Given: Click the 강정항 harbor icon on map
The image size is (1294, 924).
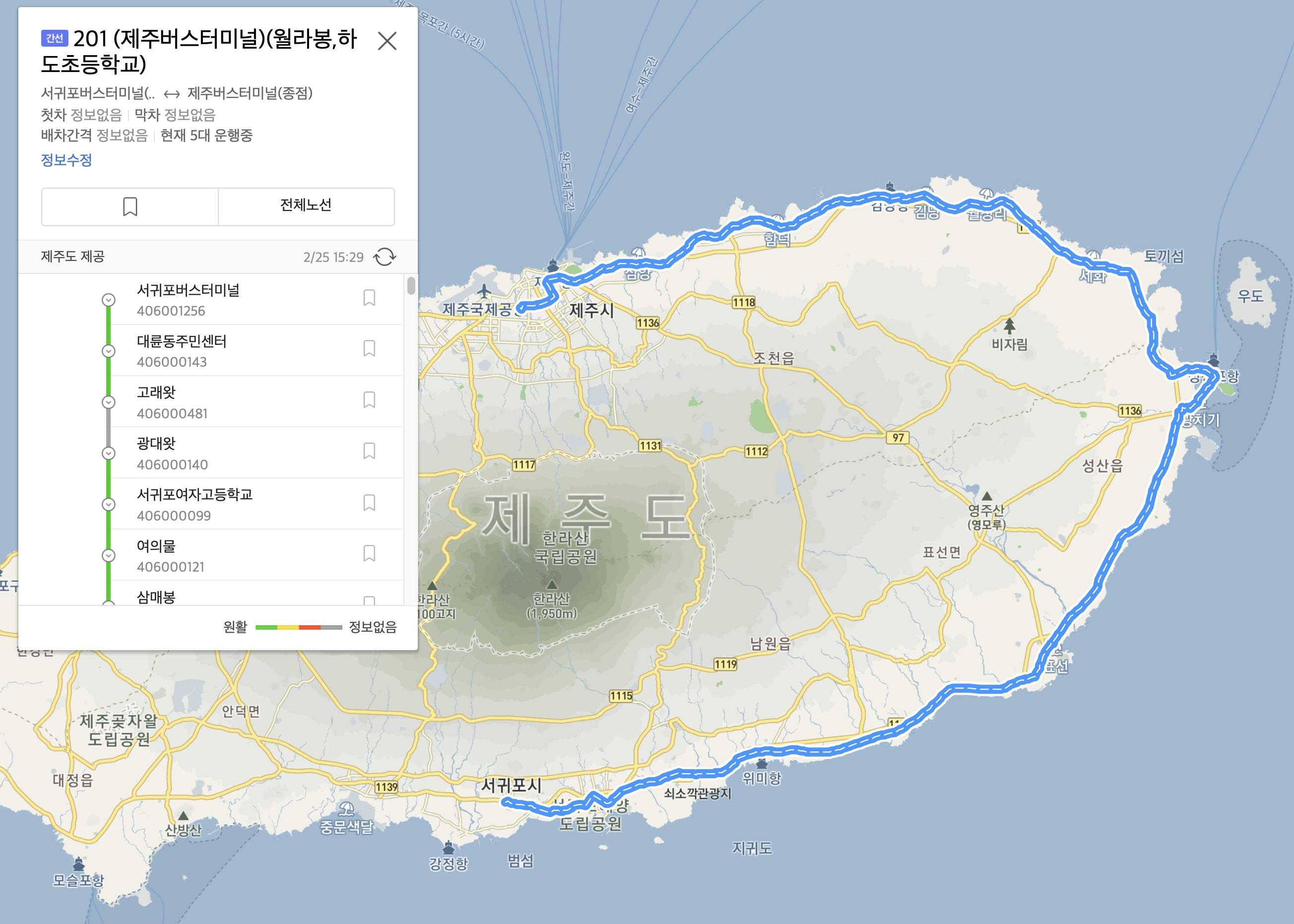Looking at the screenshot, I should (448, 849).
